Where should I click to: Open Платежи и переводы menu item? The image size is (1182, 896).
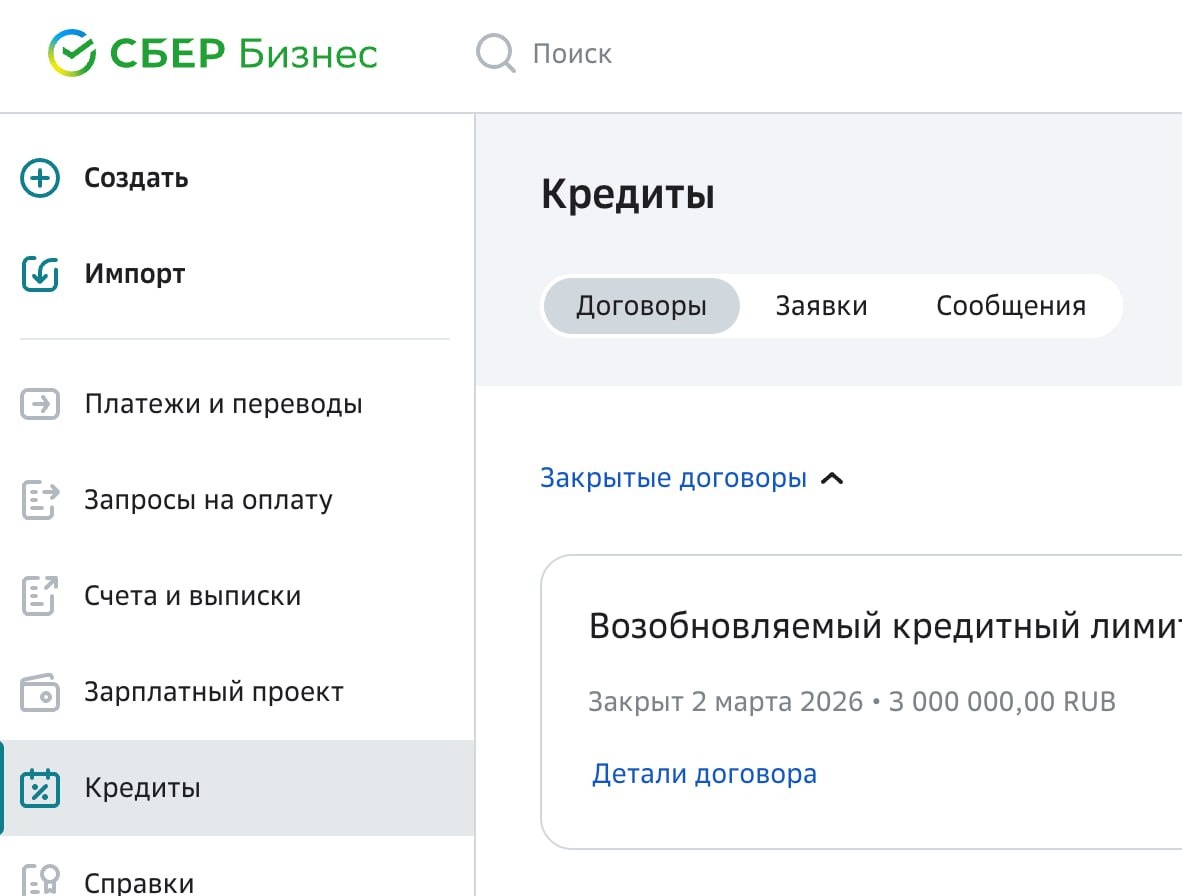pyautogui.click(x=223, y=405)
